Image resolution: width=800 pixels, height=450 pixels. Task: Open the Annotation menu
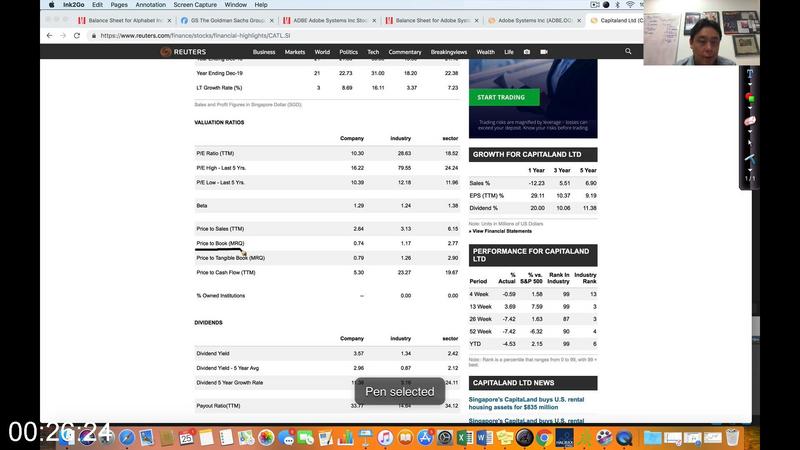pos(151,5)
